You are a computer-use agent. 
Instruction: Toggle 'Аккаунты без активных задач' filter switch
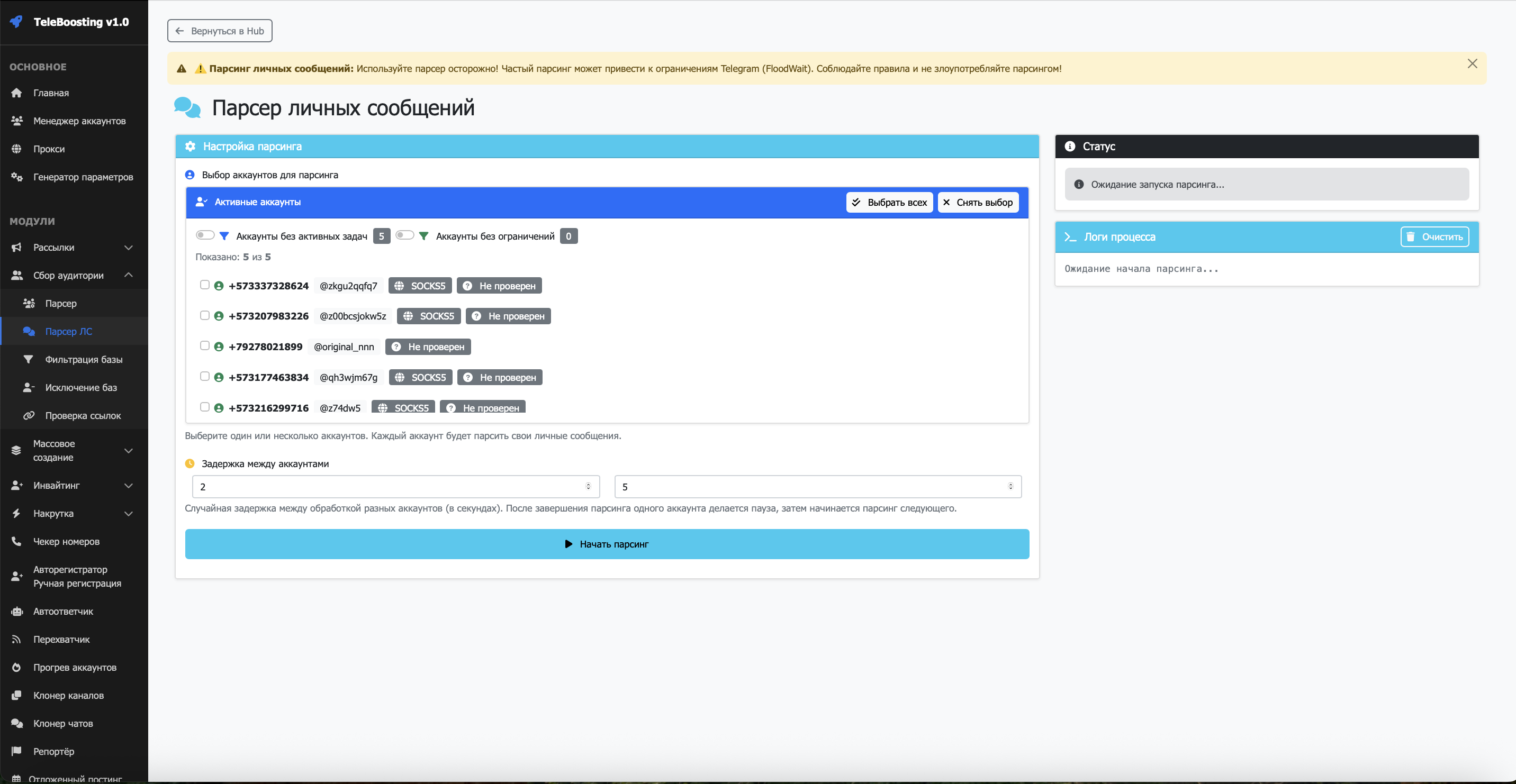coord(205,235)
